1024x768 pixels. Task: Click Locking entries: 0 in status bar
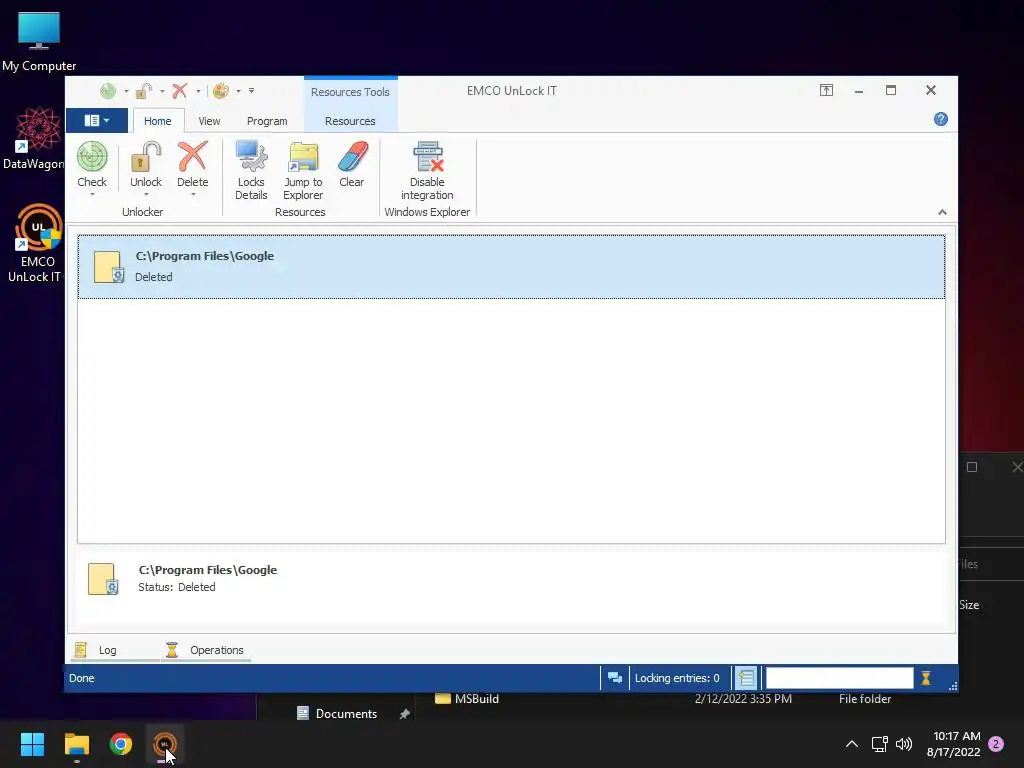pyautogui.click(x=677, y=678)
